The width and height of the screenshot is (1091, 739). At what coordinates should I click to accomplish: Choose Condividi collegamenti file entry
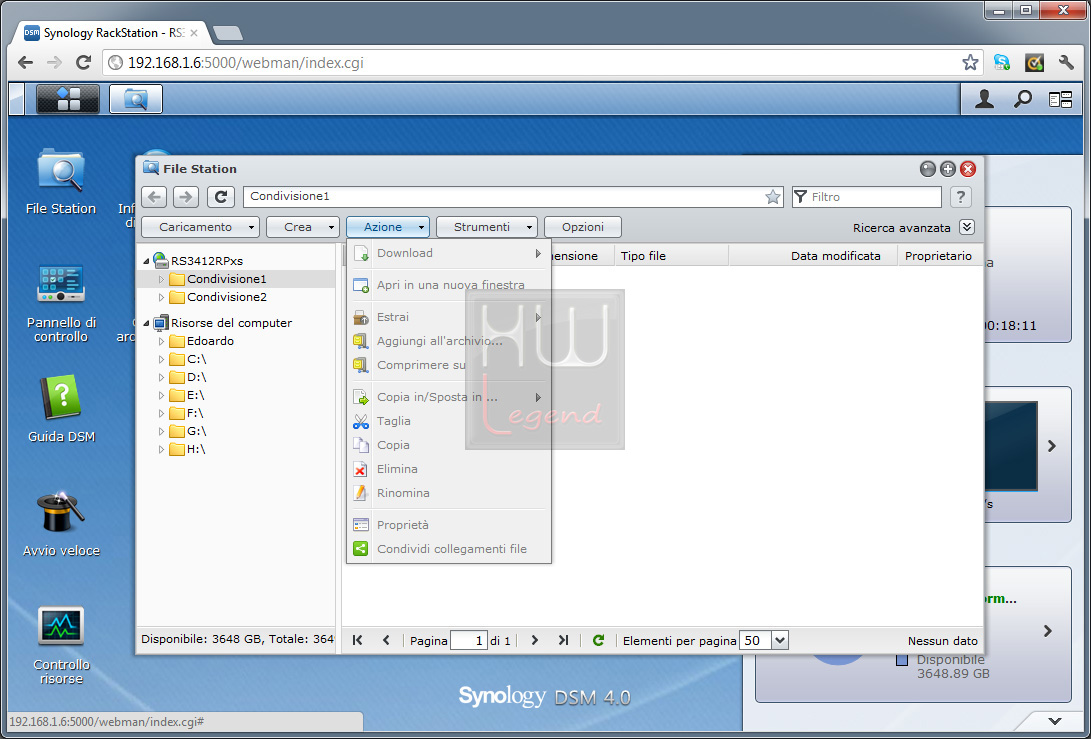click(x=449, y=549)
